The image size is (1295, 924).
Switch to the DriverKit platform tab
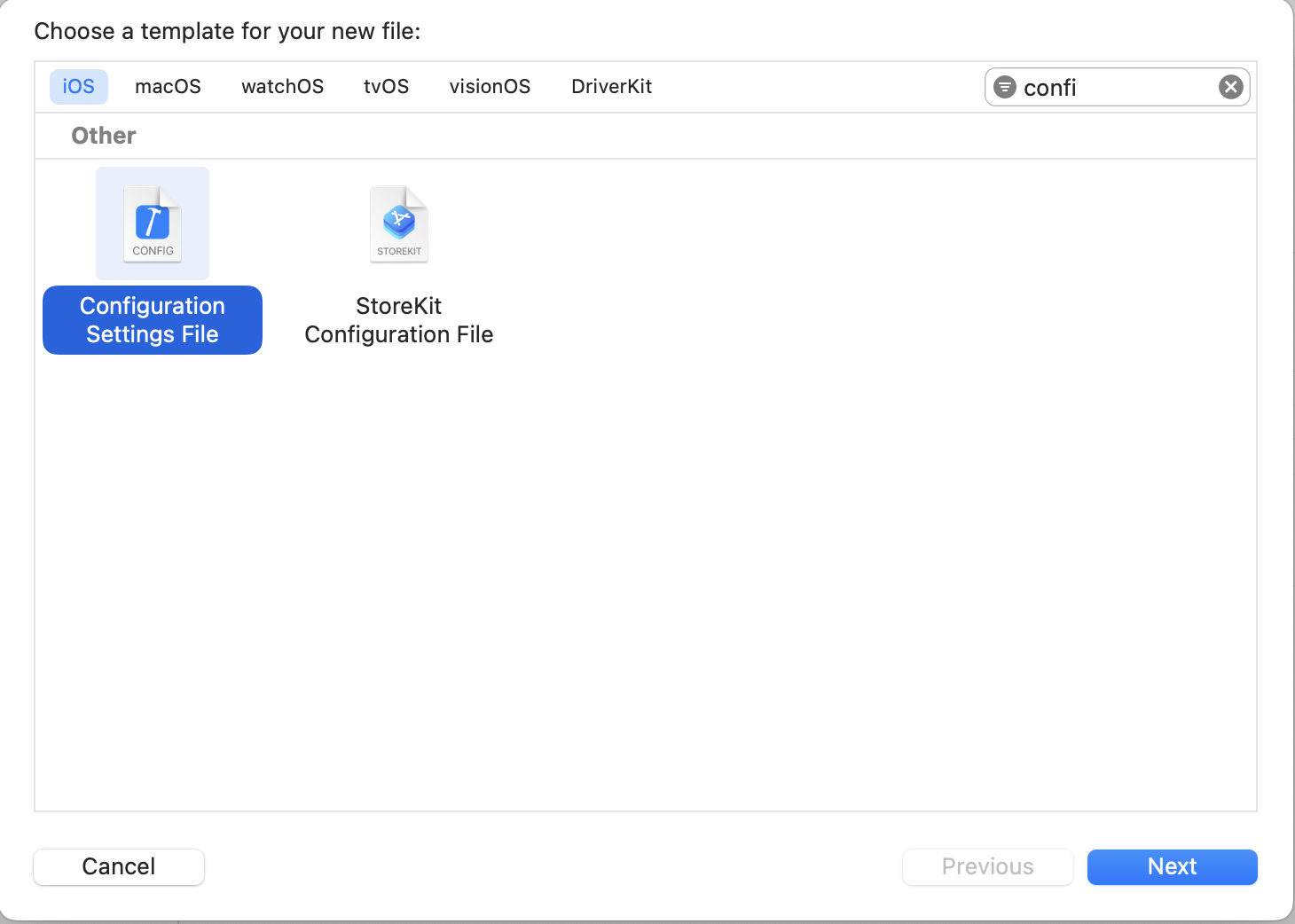click(612, 87)
